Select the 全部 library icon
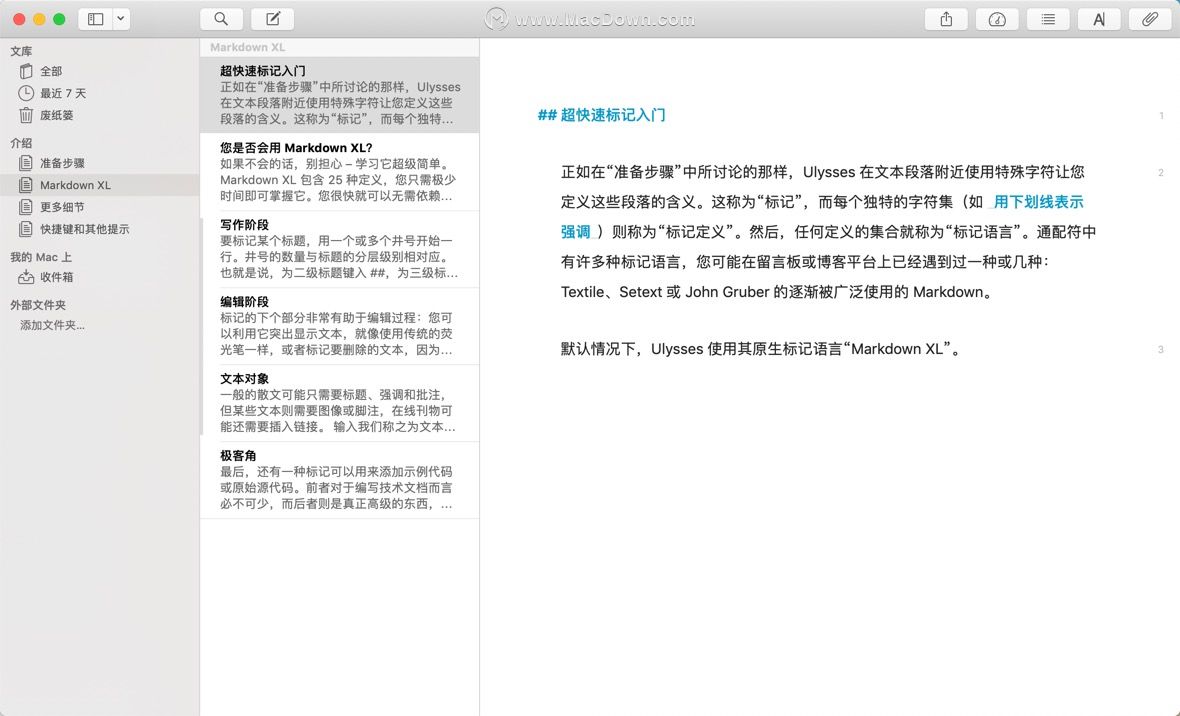1180x716 pixels. (x=26, y=71)
